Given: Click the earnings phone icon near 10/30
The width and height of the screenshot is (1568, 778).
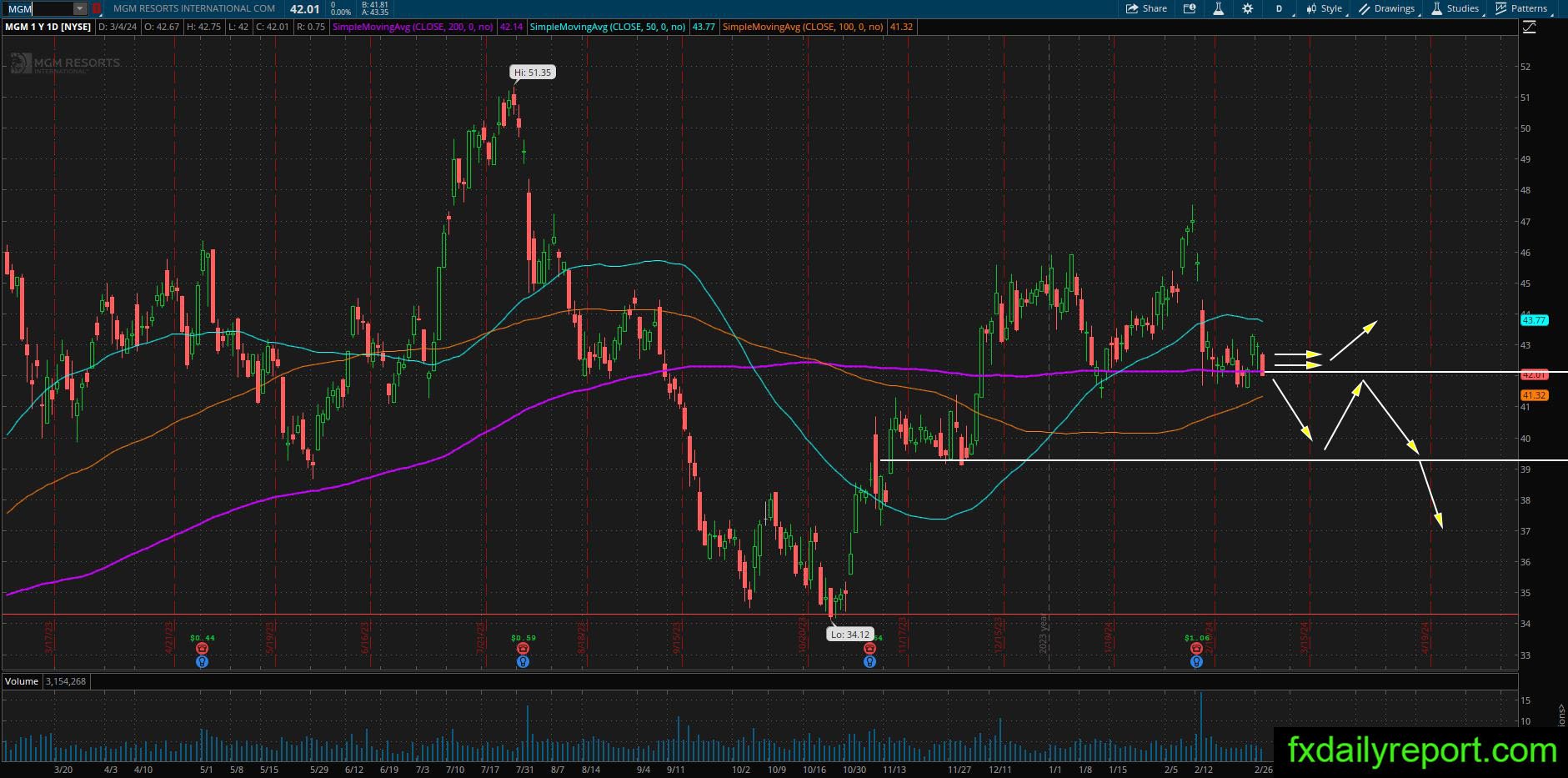Looking at the screenshot, I should point(869,649).
